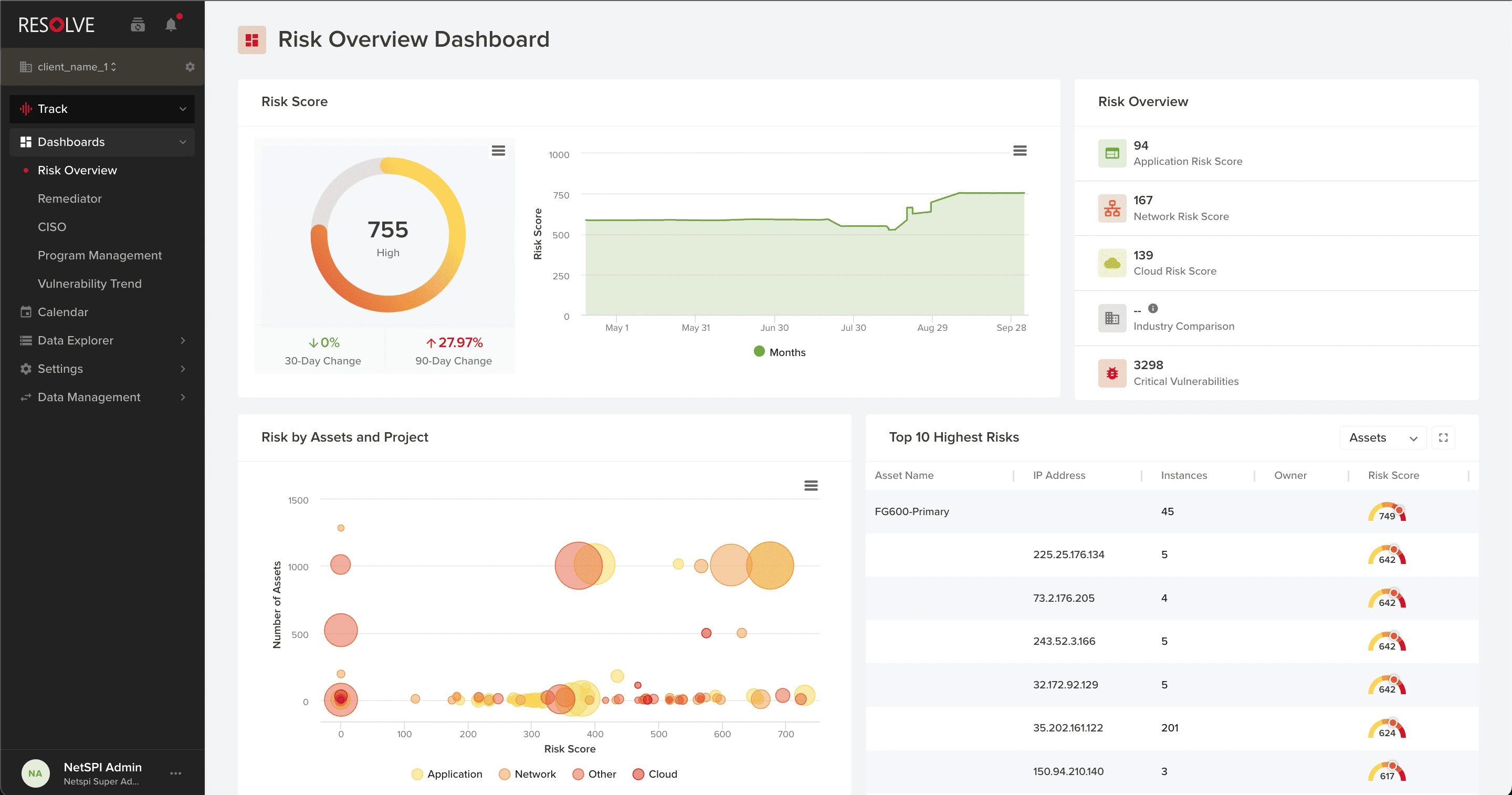
Task: Sort by IP Address column header
Action: (x=1059, y=476)
